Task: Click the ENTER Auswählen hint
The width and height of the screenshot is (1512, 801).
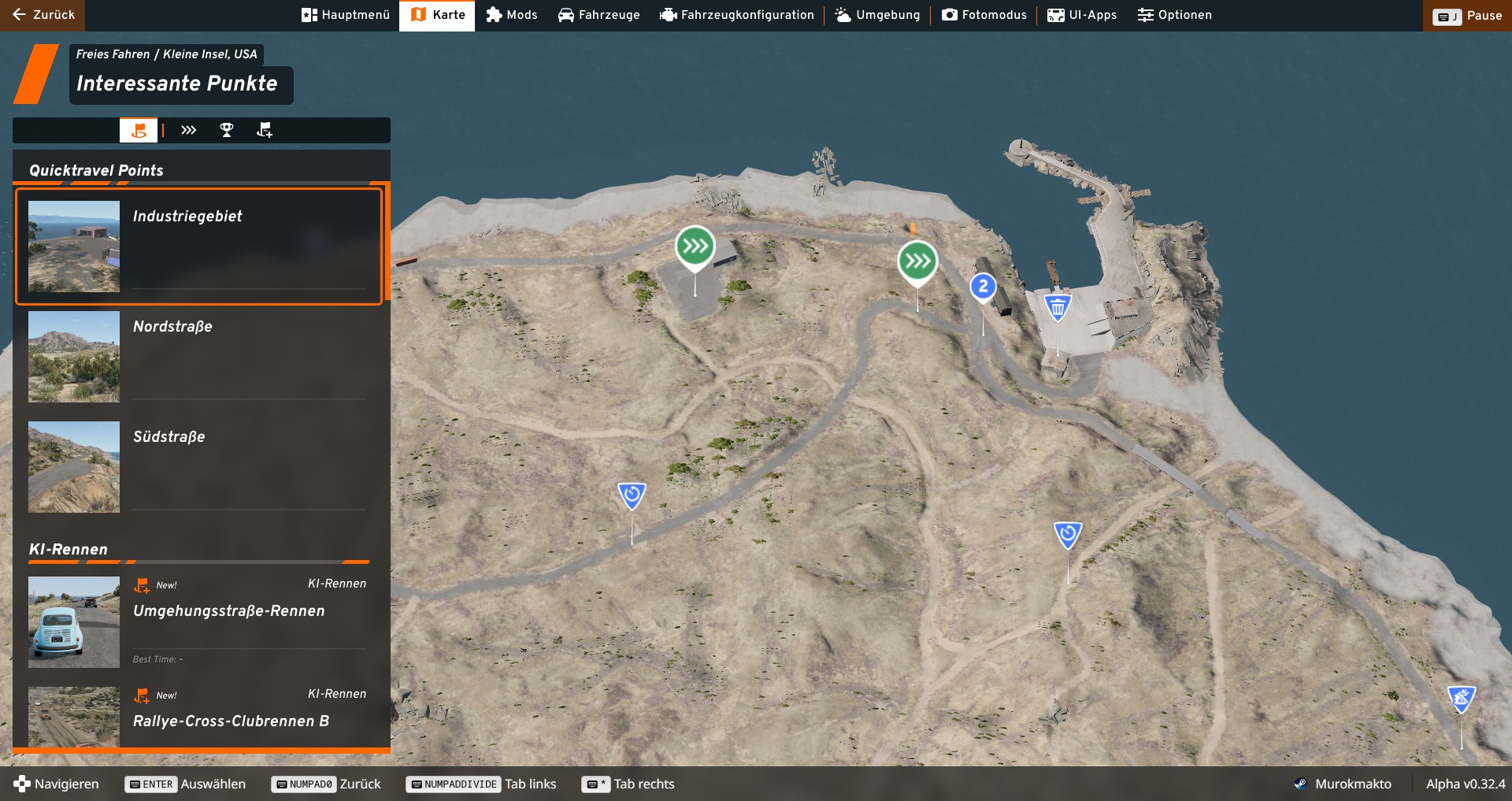Action: [x=186, y=784]
